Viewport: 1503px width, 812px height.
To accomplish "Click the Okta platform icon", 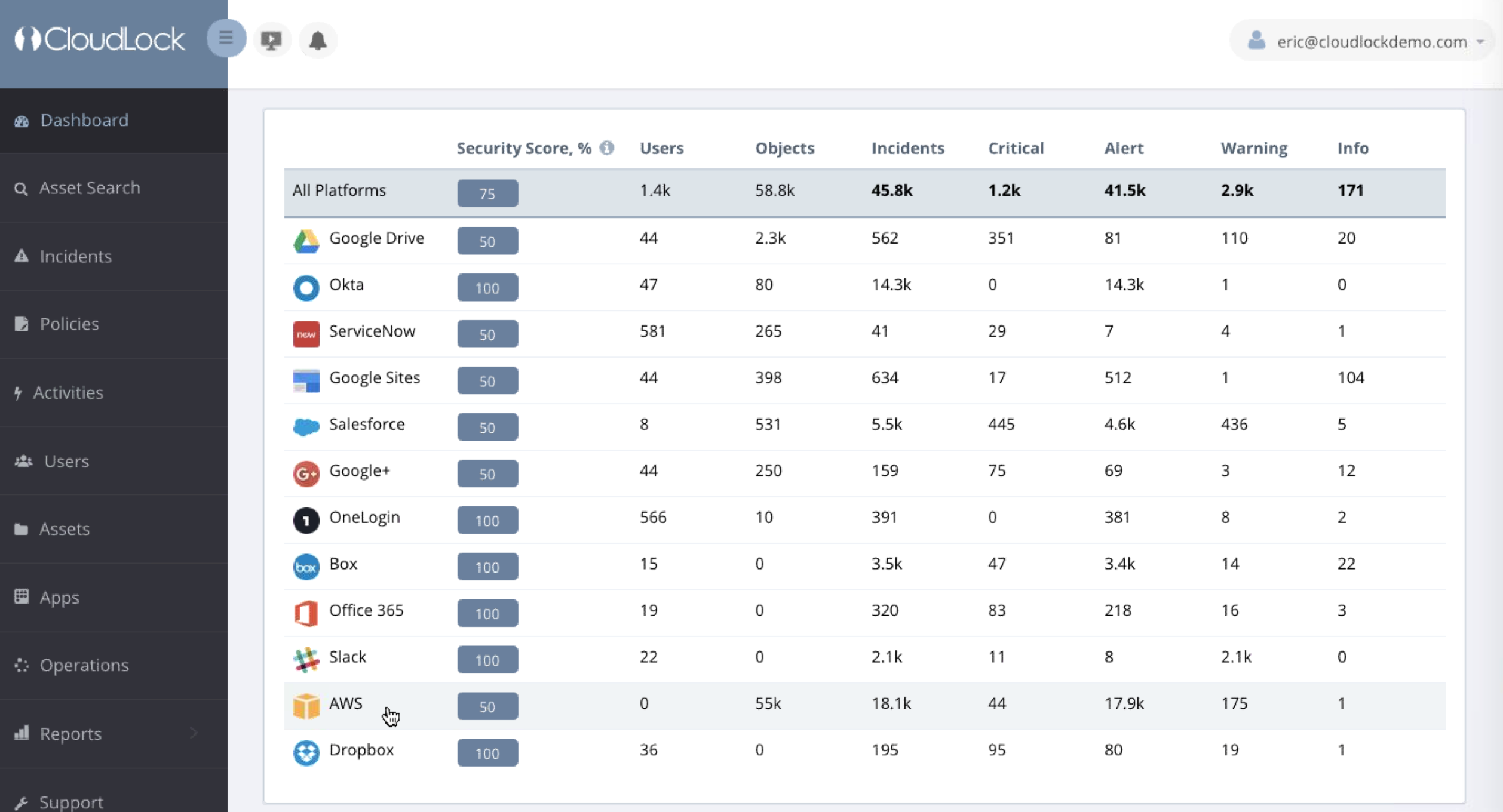I will tap(306, 287).
